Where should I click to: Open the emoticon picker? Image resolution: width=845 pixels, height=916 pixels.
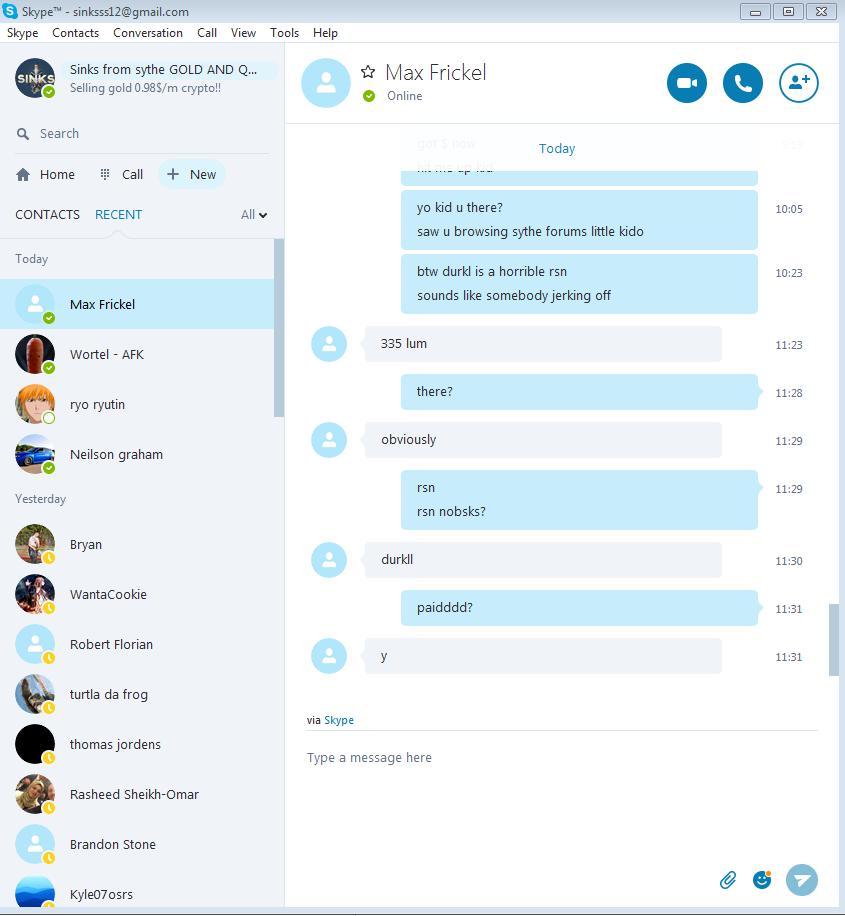[762, 879]
